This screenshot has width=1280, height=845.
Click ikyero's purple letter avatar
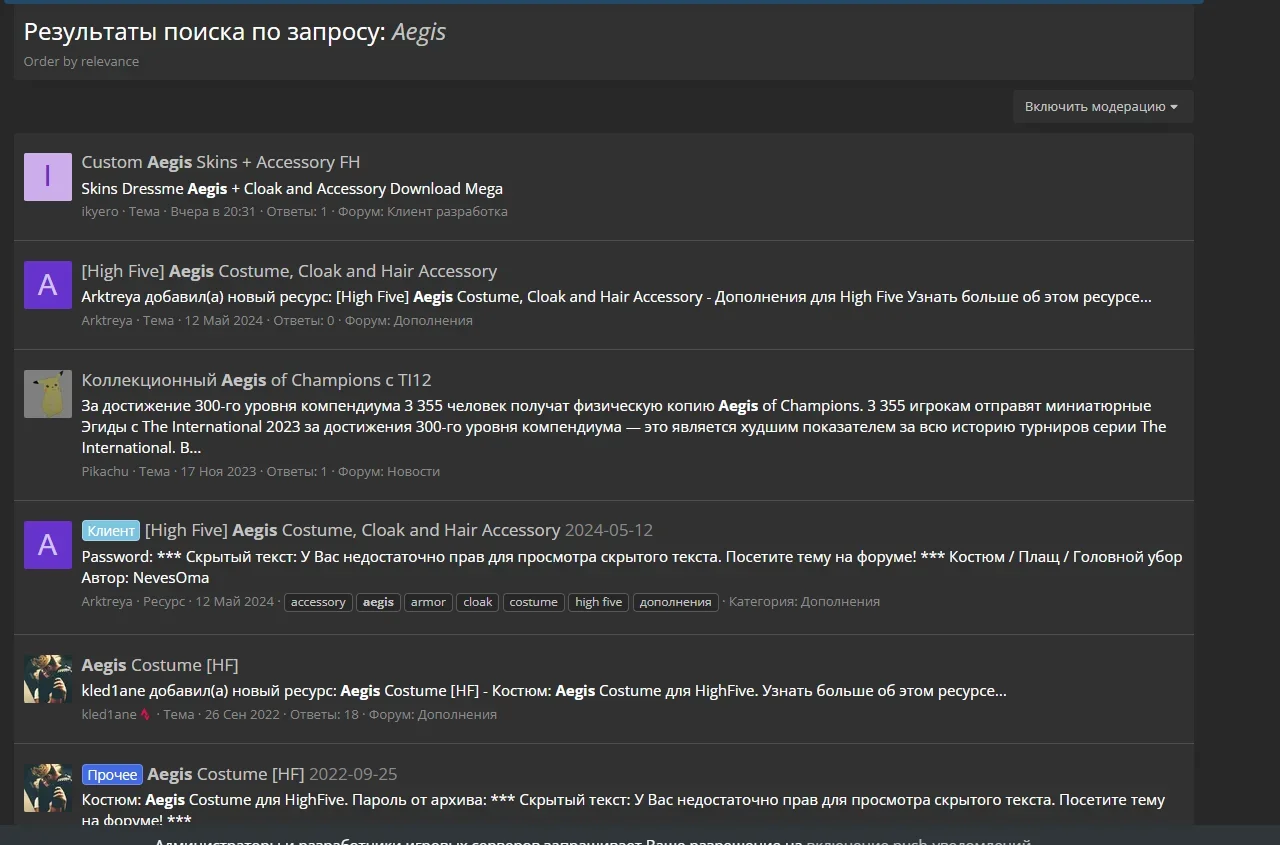[x=48, y=177]
